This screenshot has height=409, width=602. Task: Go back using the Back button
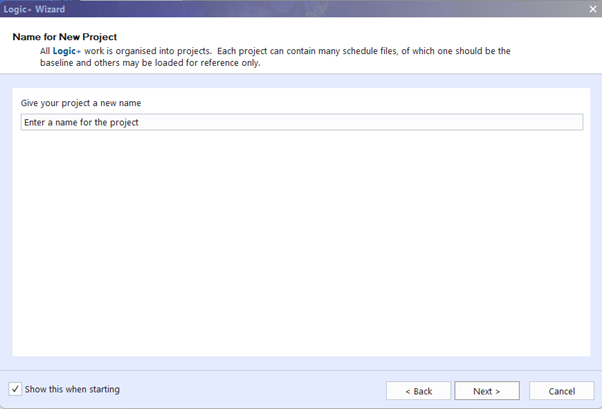pos(417,390)
